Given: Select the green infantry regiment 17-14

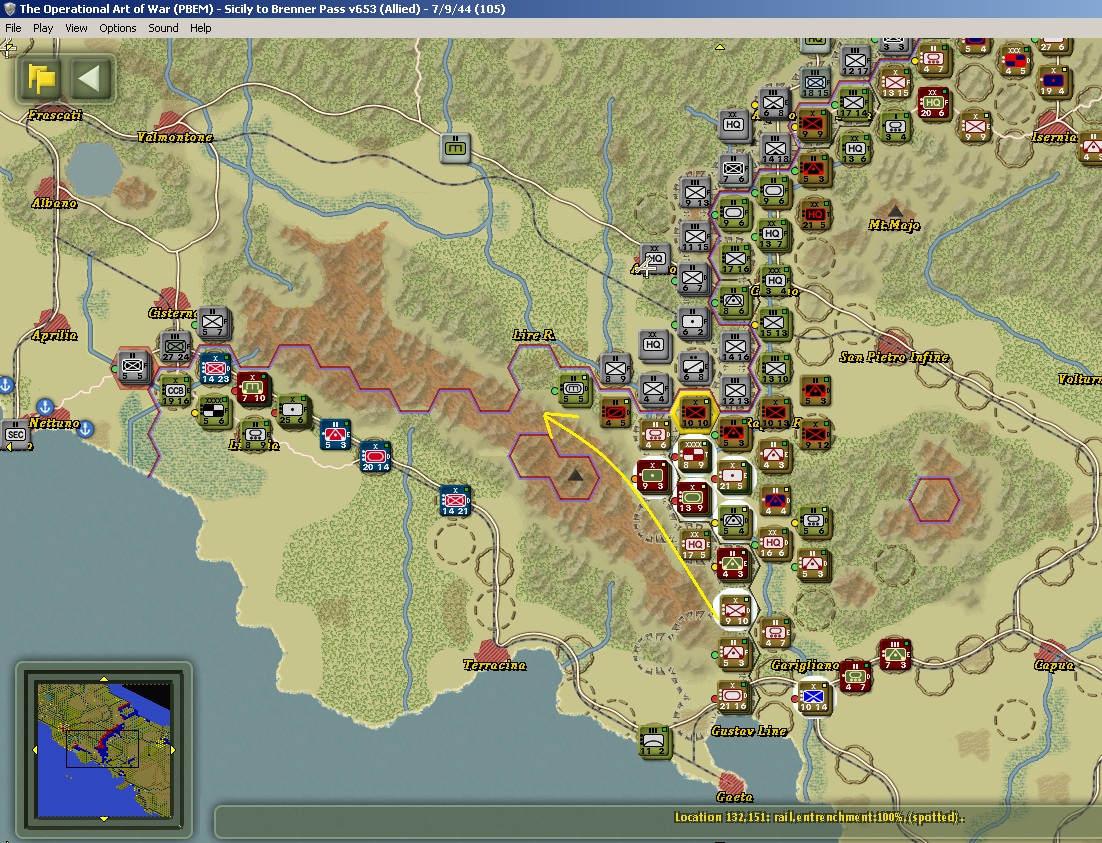Looking at the screenshot, I should [x=854, y=105].
